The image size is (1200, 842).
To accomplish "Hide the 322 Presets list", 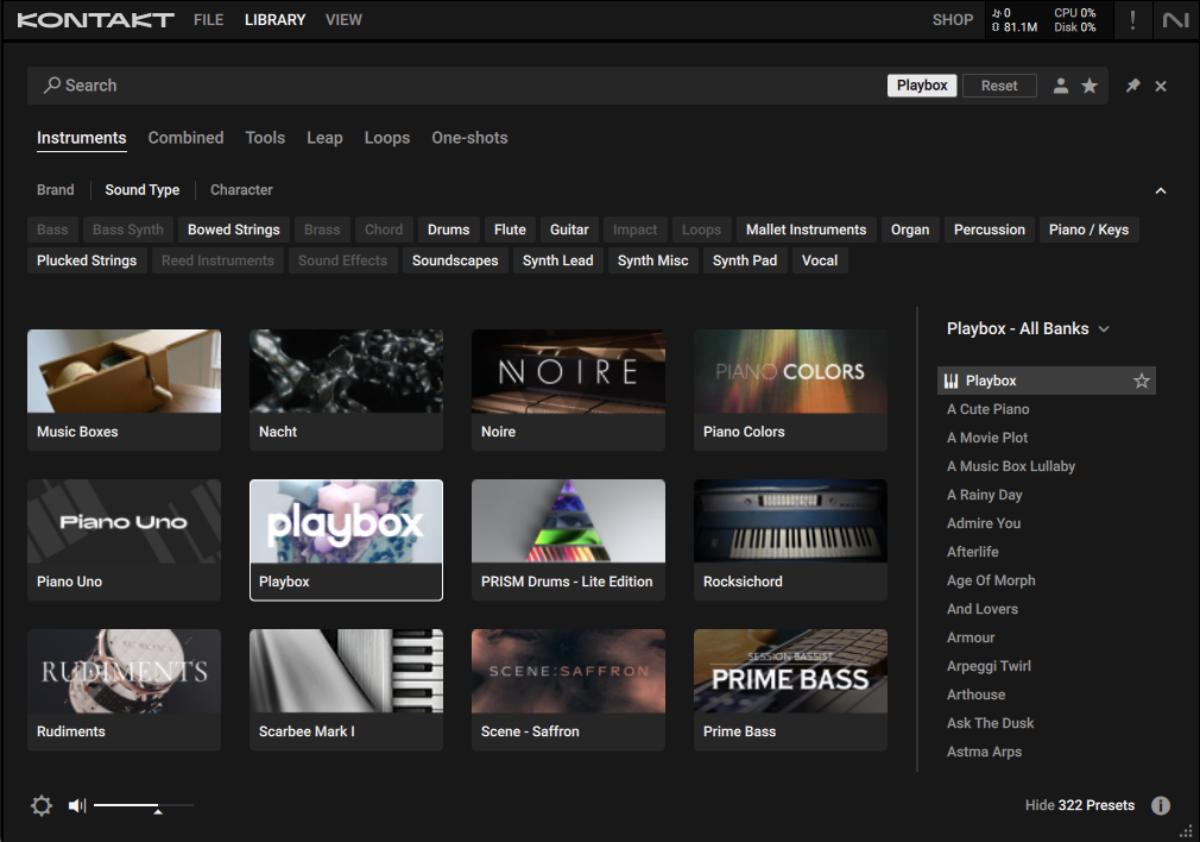I will (x=1080, y=805).
